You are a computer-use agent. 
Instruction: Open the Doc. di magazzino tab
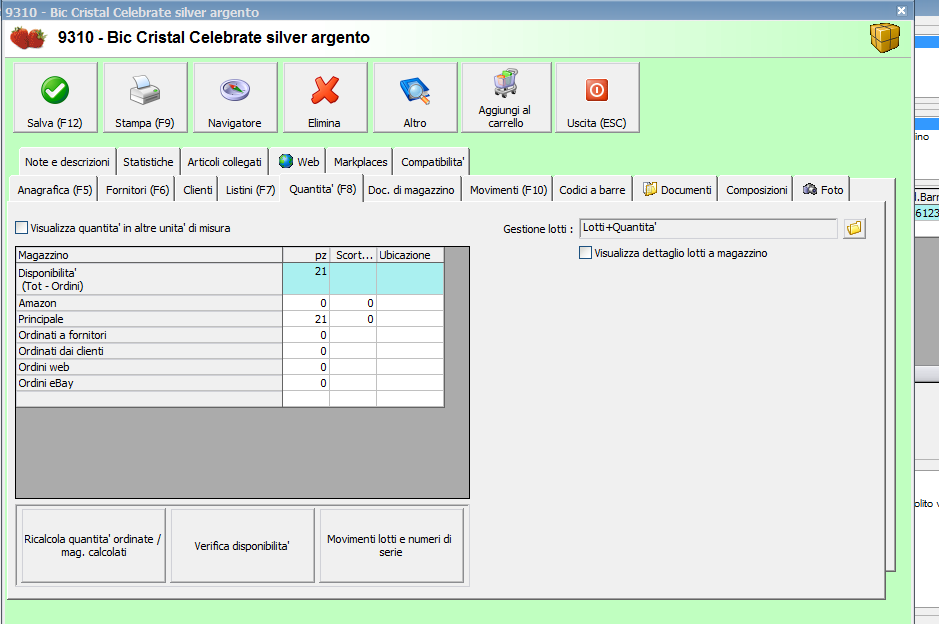pyautogui.click(x=411, y=190)
